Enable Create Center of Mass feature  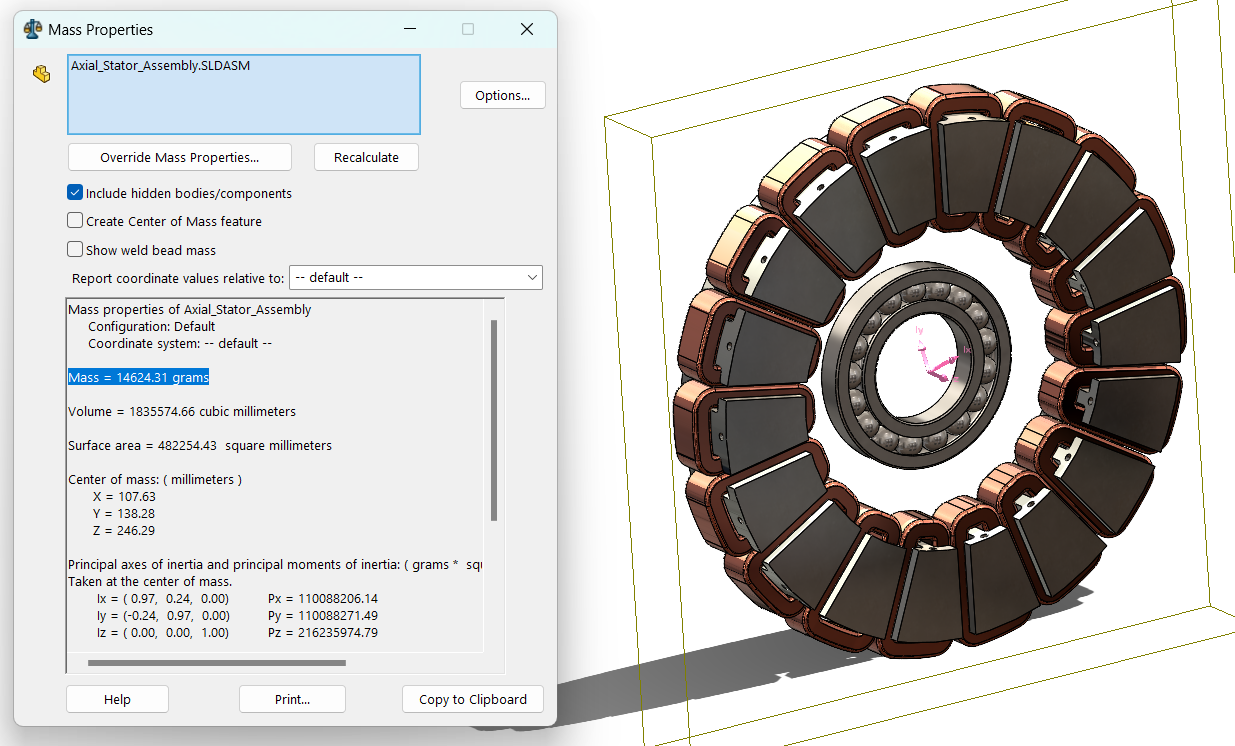[x=75, y=221]
